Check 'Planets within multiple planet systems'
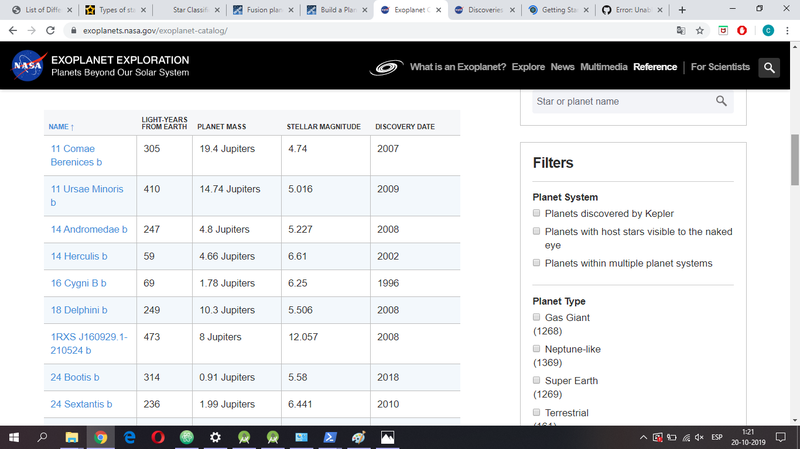This screenshot has width=800, height=449. [537, 263]
